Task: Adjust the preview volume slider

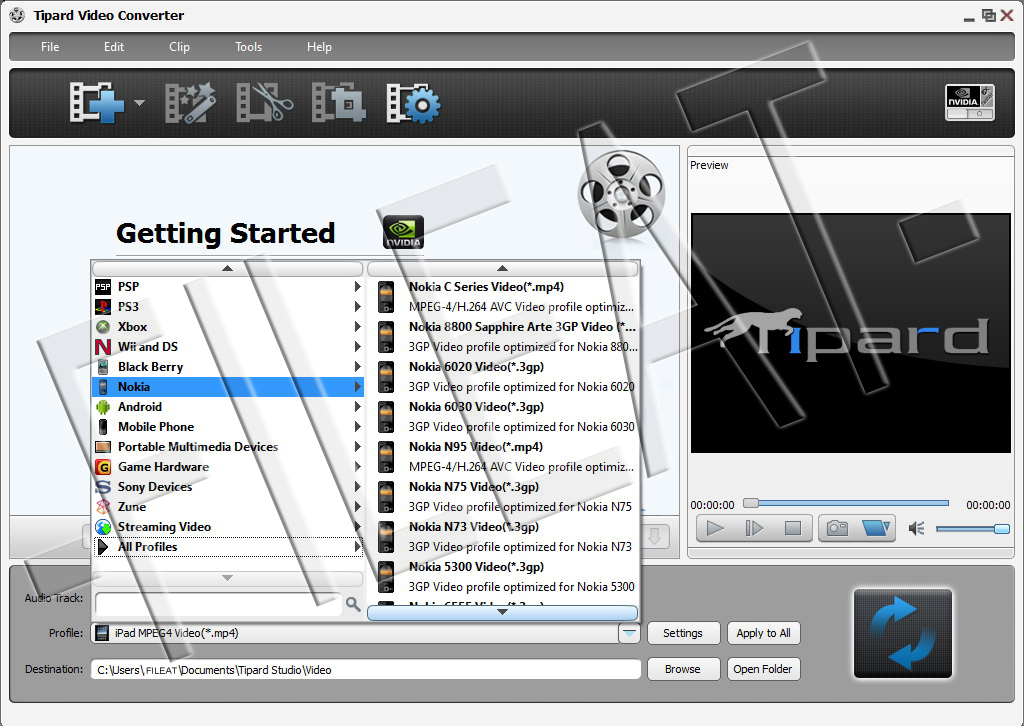Action: click(x=972, y=529)
